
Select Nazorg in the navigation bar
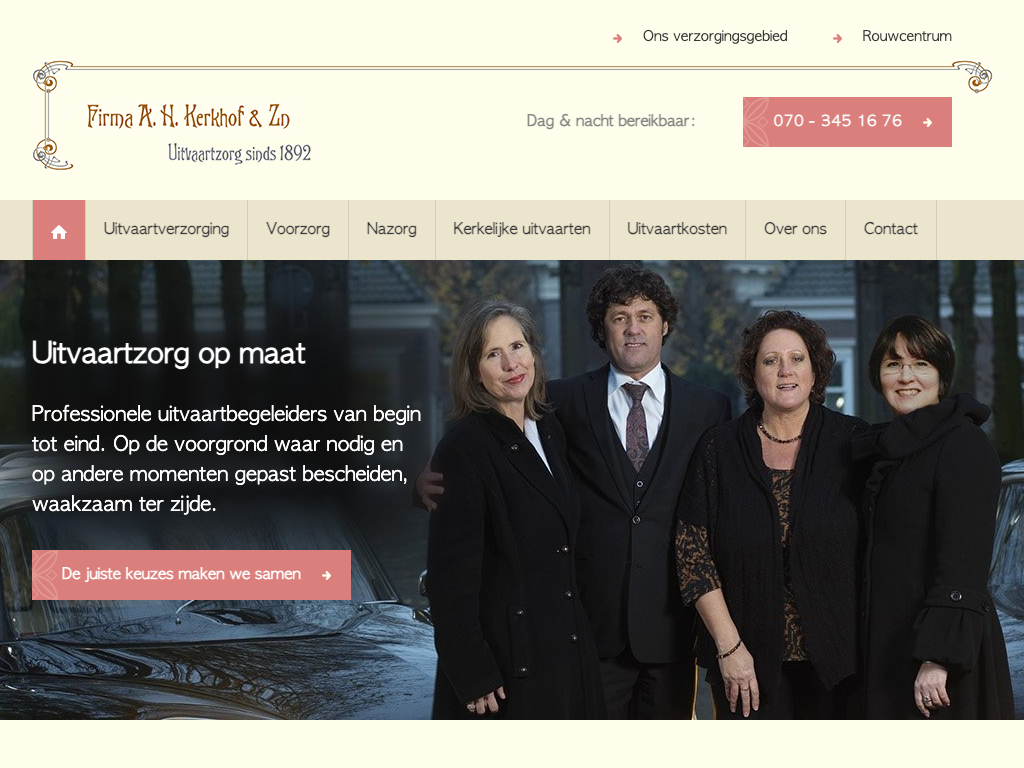click(391, 229)
